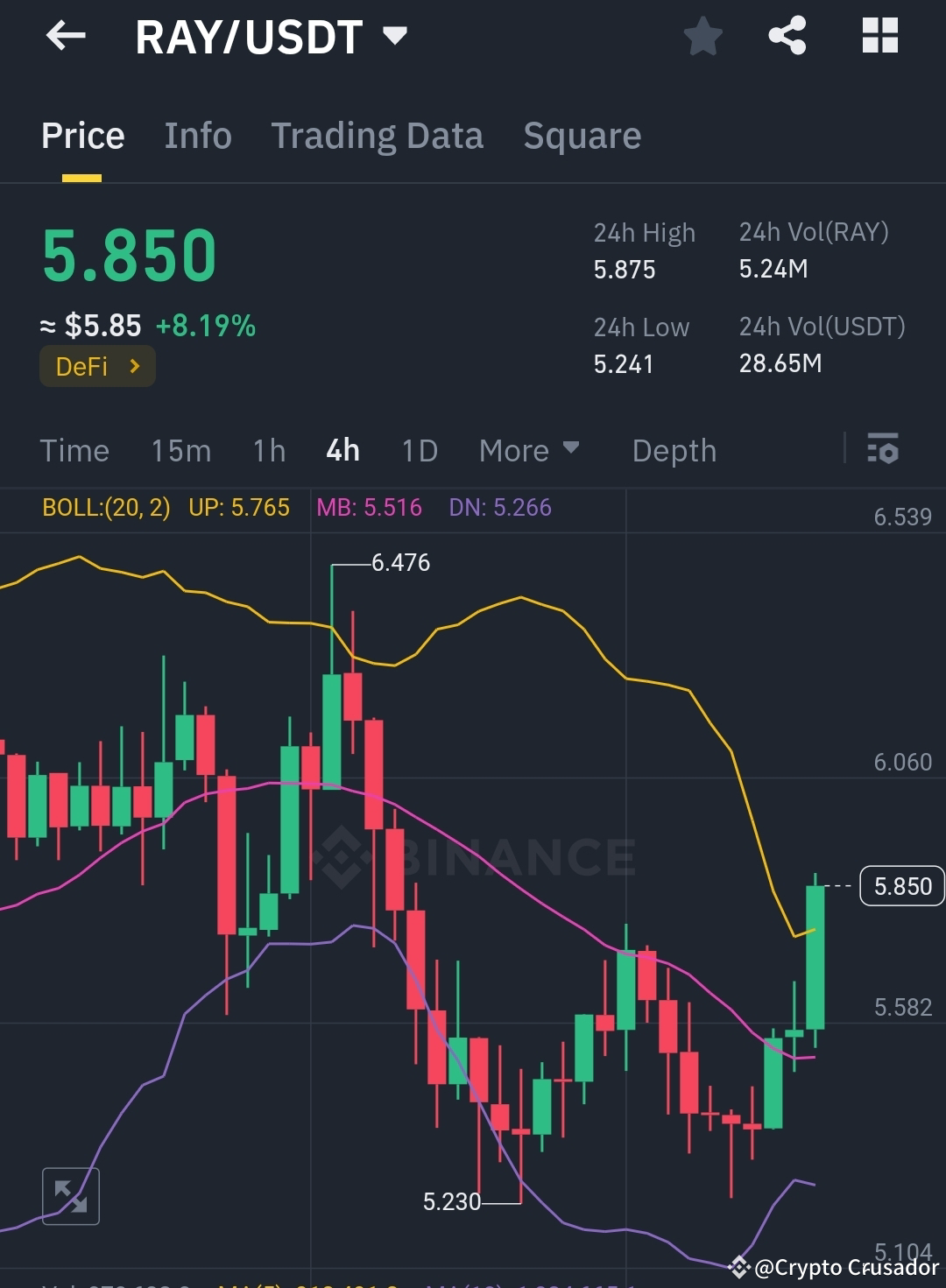Select the 5.850 current price tag
This screenshot has width=946, height=1288.
tap(900, 886)
